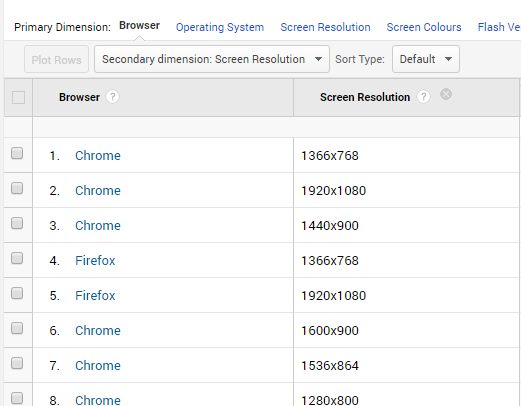The width and height of the screenshot is (521, 406).
Task: Switch primary dimension to Screen Resolution
Action: tap(325, 27)
